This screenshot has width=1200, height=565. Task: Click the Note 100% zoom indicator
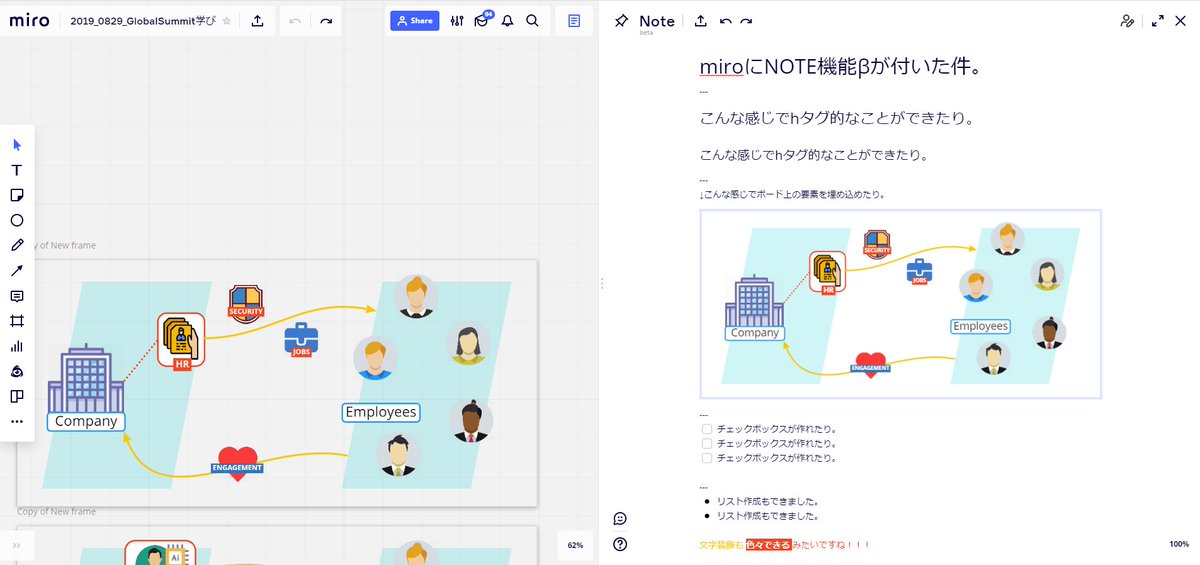click(1179, 544)
